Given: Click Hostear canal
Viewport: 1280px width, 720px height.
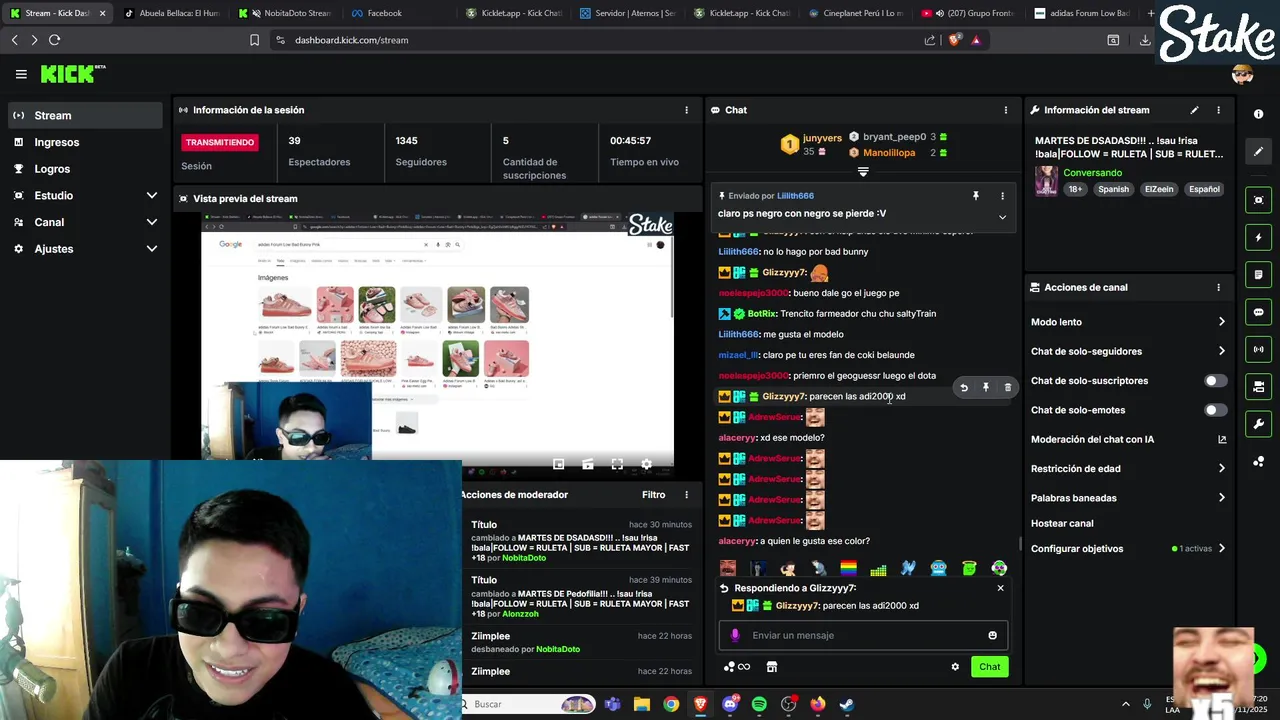Looking at the screenshot, I should pos(1062,523).
